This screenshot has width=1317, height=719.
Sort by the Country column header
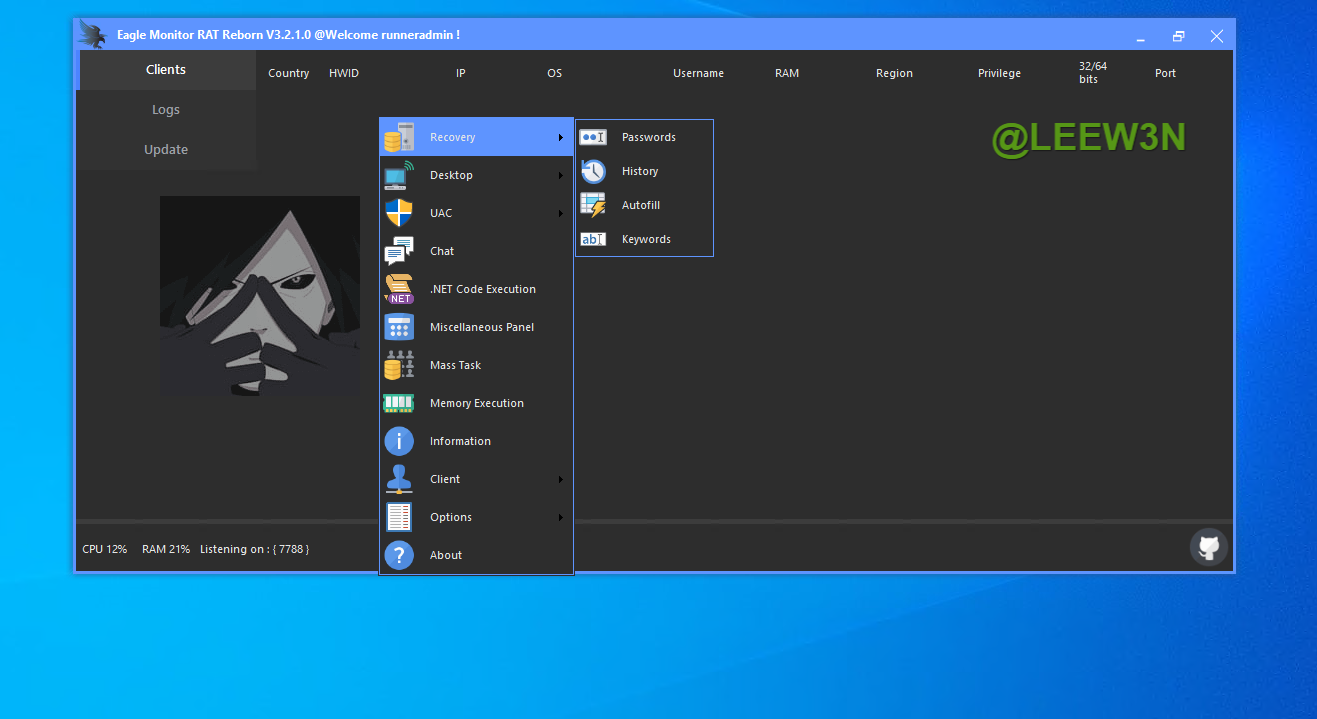click(288, 73)
